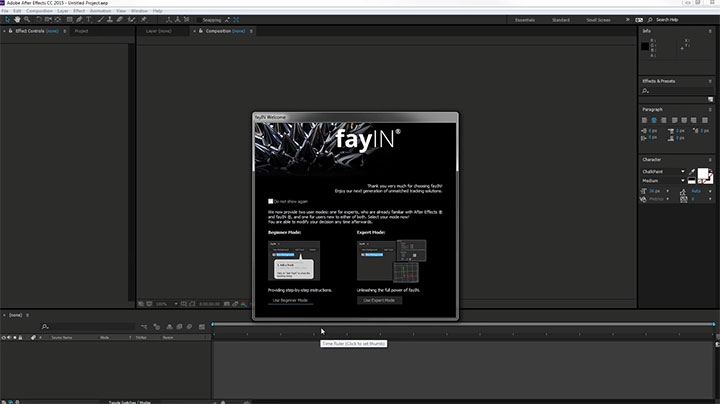Image resolution: width=720 pixels, height=404 pixels.
Task: Open the Effects & Presets panel menu
Action: pyautogui.click(x=710, y=81)
